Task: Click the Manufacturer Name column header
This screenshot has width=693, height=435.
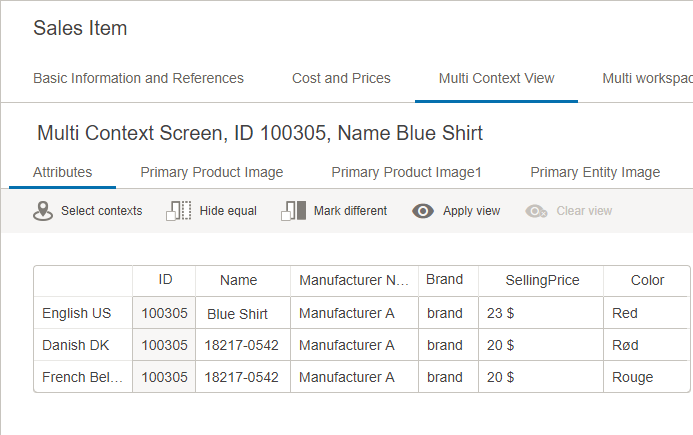Action: tap(354, 281)
